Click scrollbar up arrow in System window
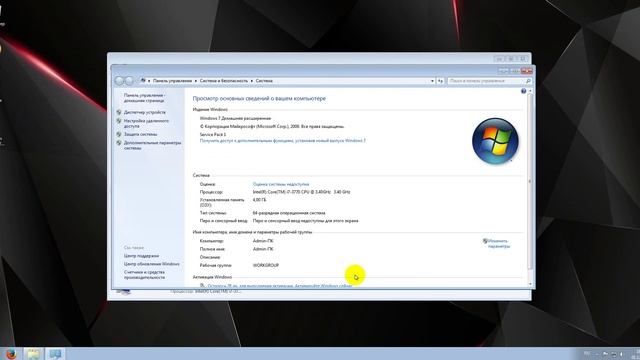Viewport: 640px width, 360px height. coord(530,91)
